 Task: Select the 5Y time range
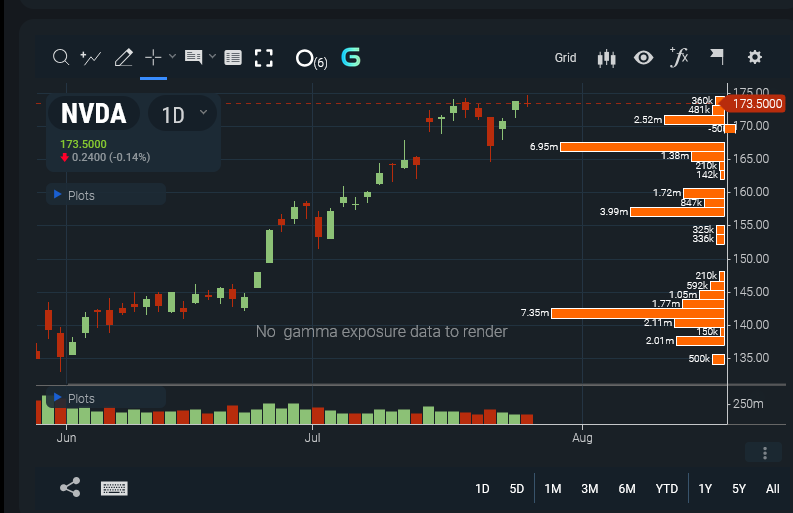click(x=739, y=489)
